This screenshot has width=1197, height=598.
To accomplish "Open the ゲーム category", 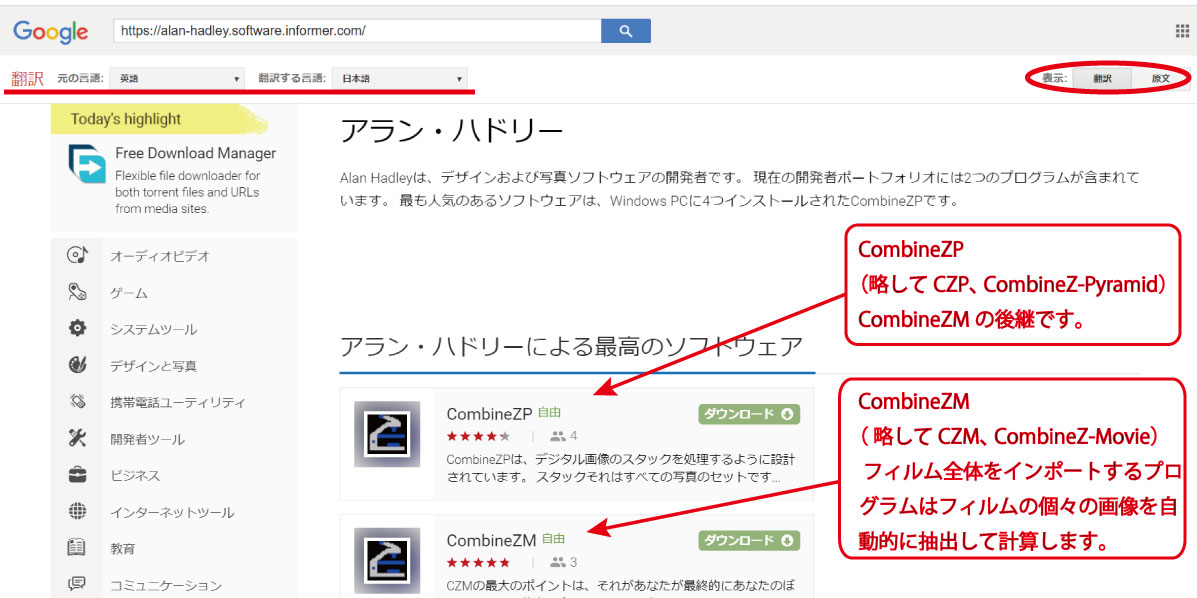I will [x=129, y=293].
